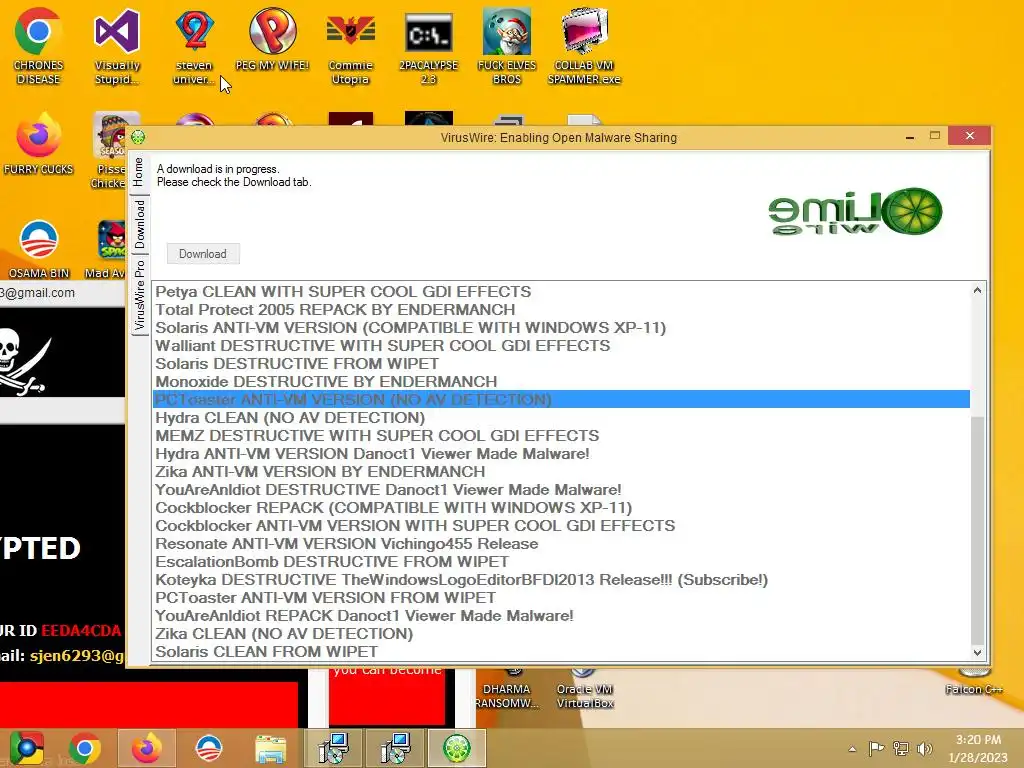
Task: Open the Chrome desktop shortcut labeled CHRONES DISEASE
Action: click(x=39, y=46)
